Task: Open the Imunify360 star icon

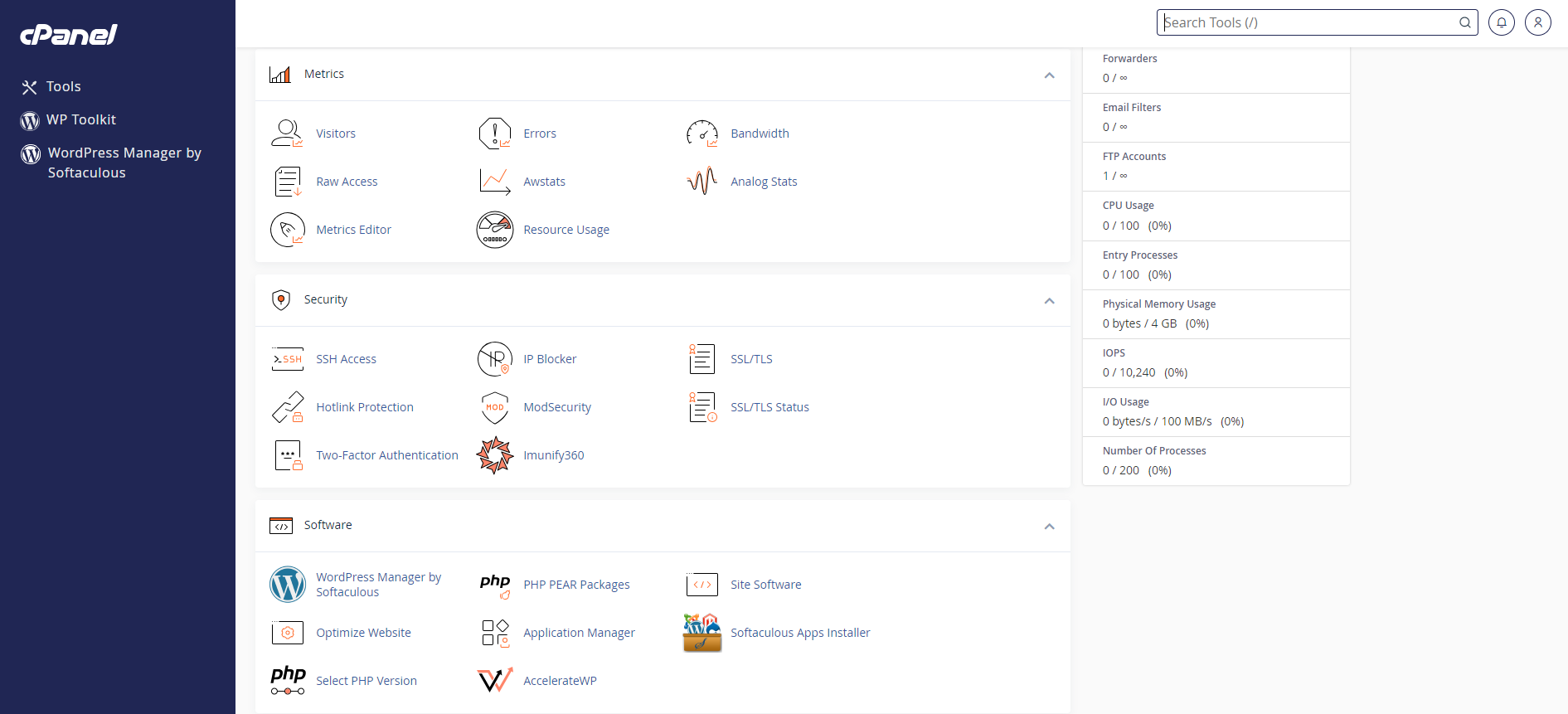Action: pyautogui.click(x=495, y=455)
